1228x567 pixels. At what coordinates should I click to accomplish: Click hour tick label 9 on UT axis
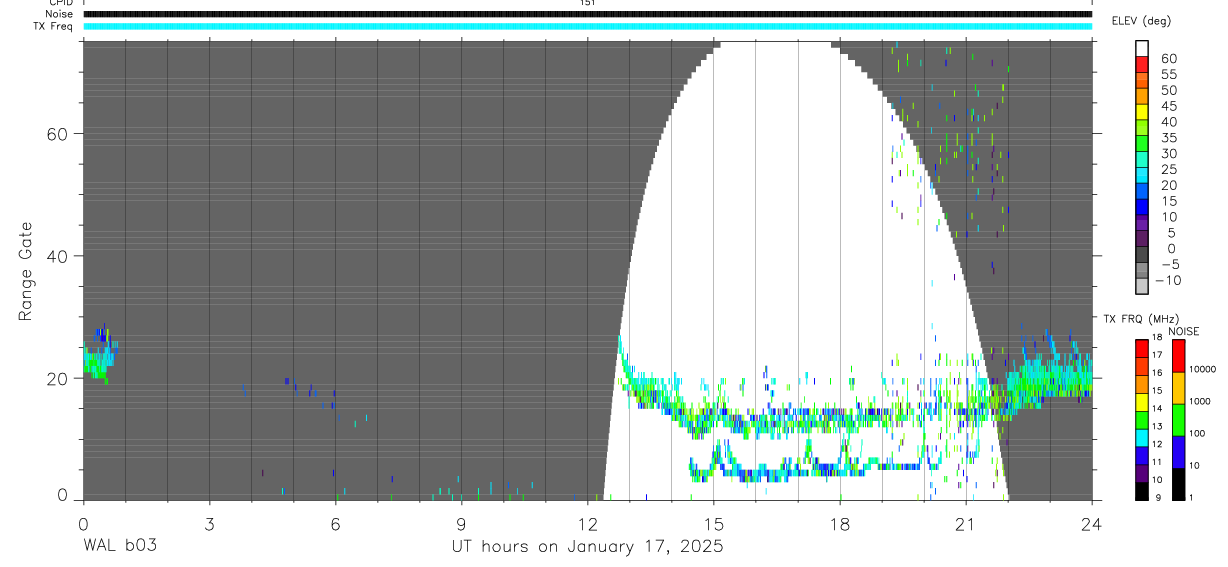461,523
